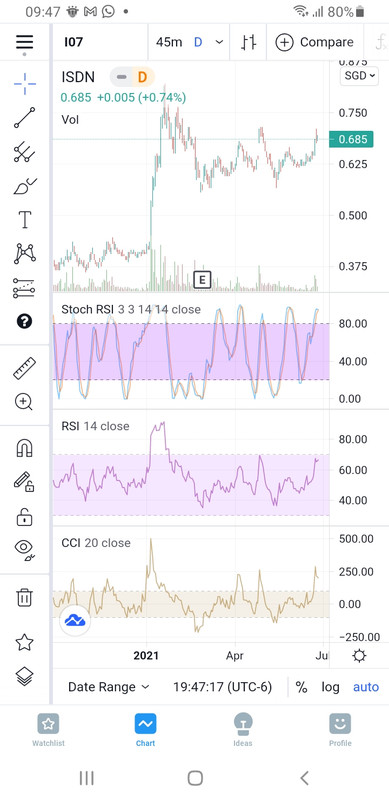This screenshot has height=800, width=389.
Task: Toggle log scale mode
Action: coord(330,687)
